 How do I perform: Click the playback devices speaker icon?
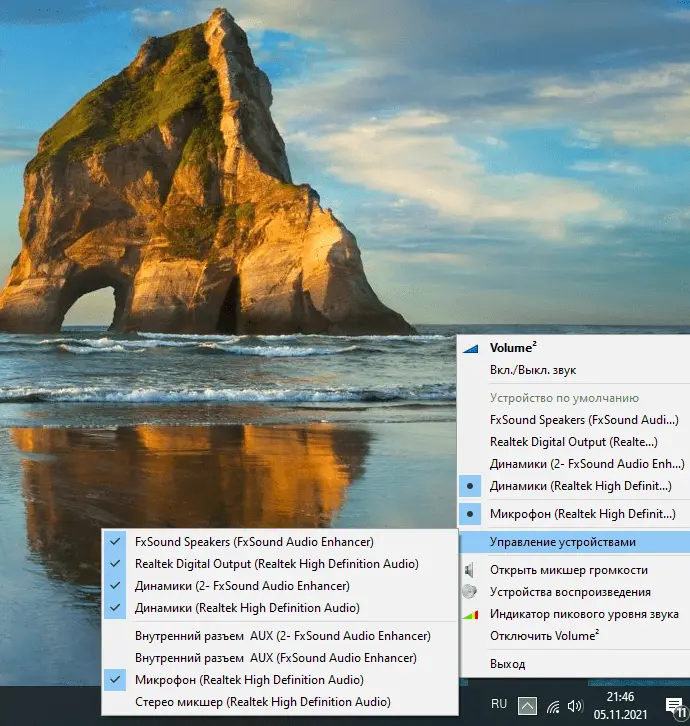coord(470,592)
